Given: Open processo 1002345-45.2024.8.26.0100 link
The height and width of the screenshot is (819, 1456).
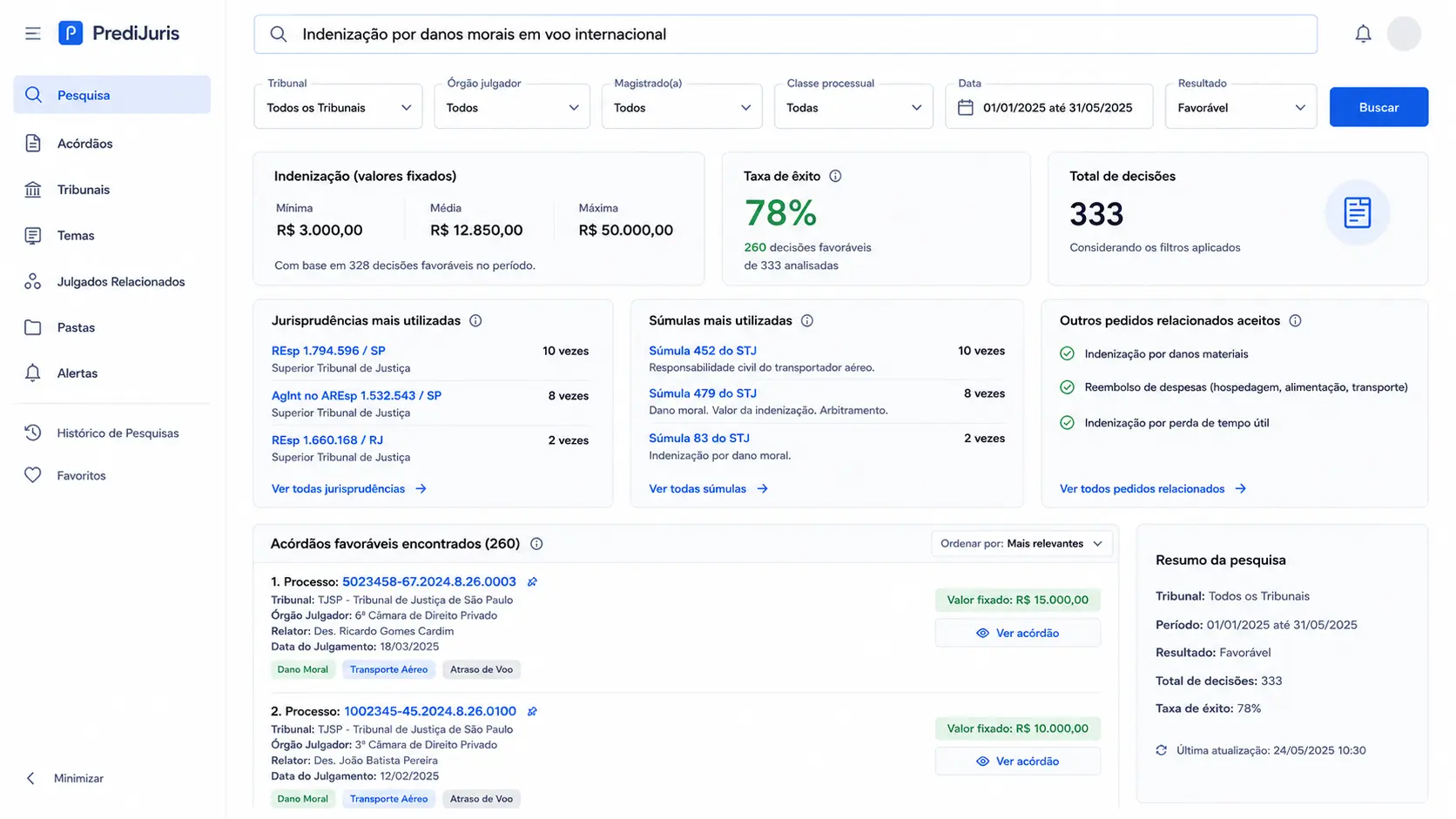Looking at the screenshot, I should 430,711.
